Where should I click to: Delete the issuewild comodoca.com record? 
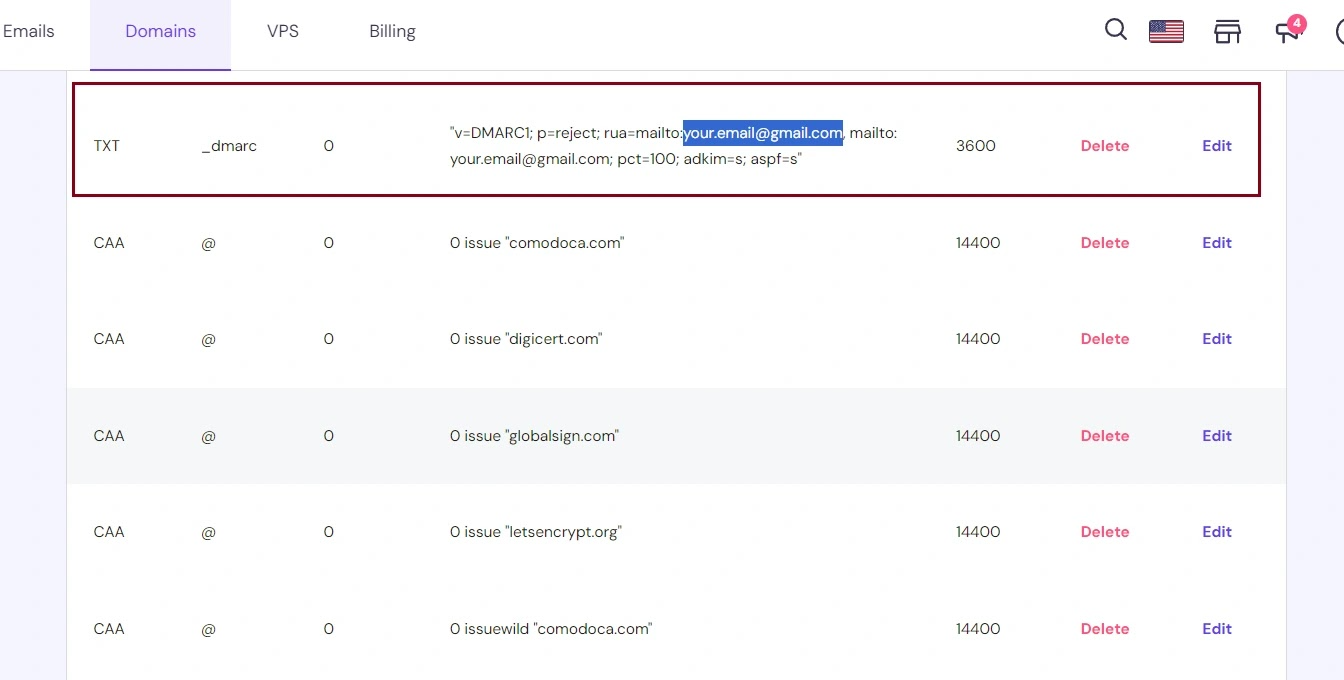[x=1104, y=629]
